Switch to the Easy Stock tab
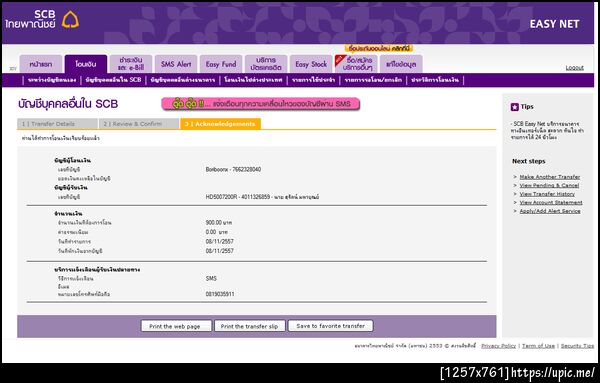Screen dimensions: 600x383 pyautogui.click(x=311, y=64)
